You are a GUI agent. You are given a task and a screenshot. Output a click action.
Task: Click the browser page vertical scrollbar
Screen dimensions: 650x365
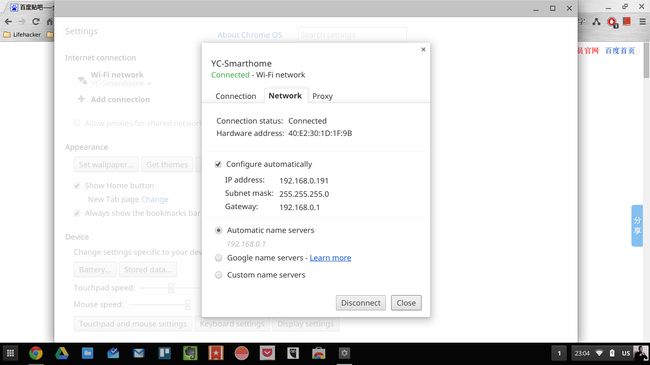coord(646,60)
